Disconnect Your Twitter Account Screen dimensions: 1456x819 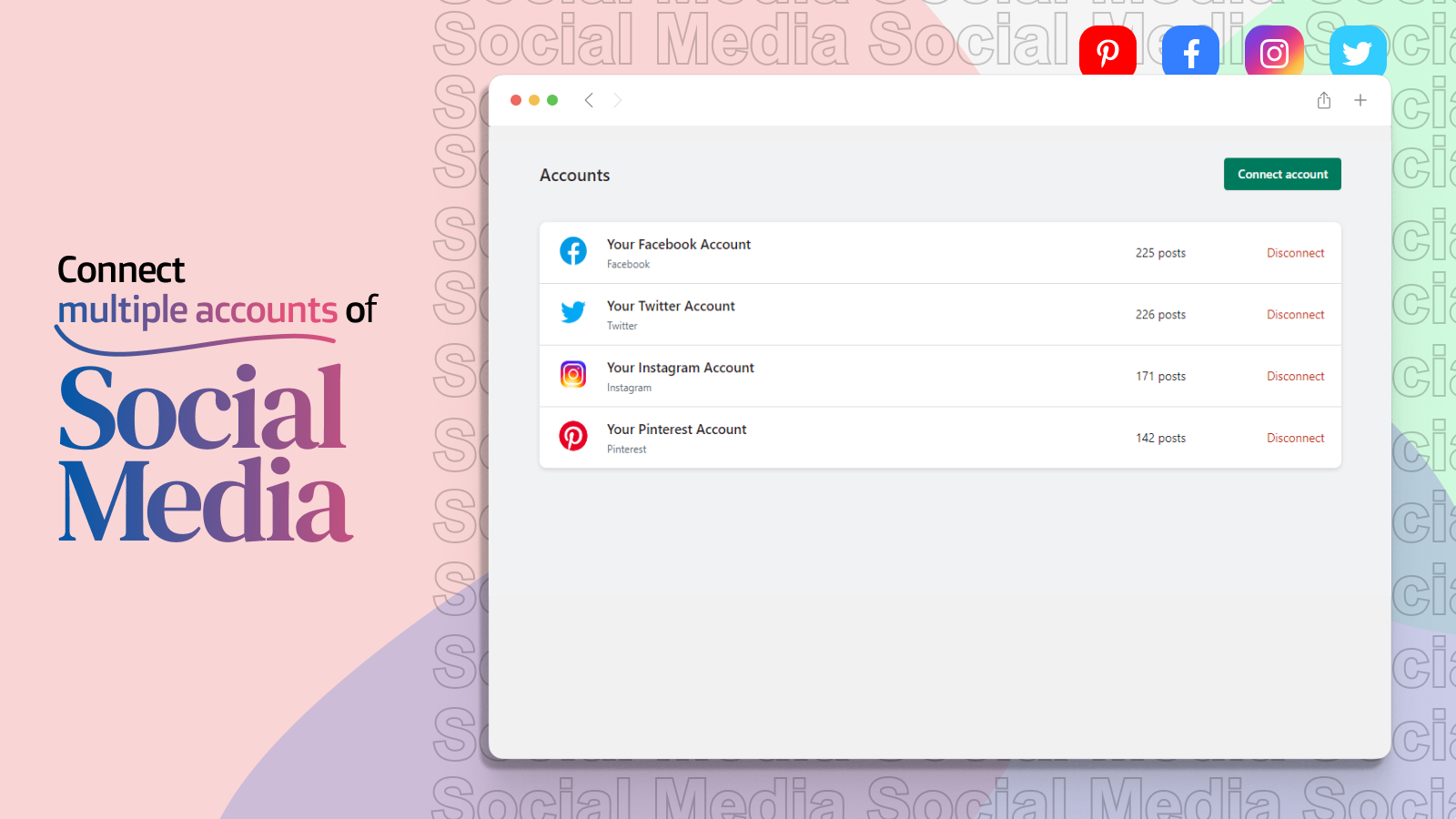(x=1296, y=315)
